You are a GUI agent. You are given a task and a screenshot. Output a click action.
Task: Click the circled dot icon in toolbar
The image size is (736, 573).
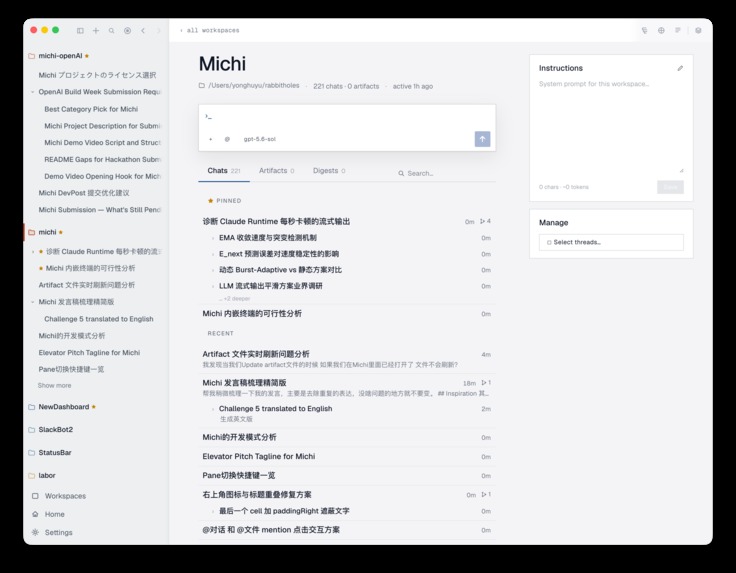coord(127,31)
